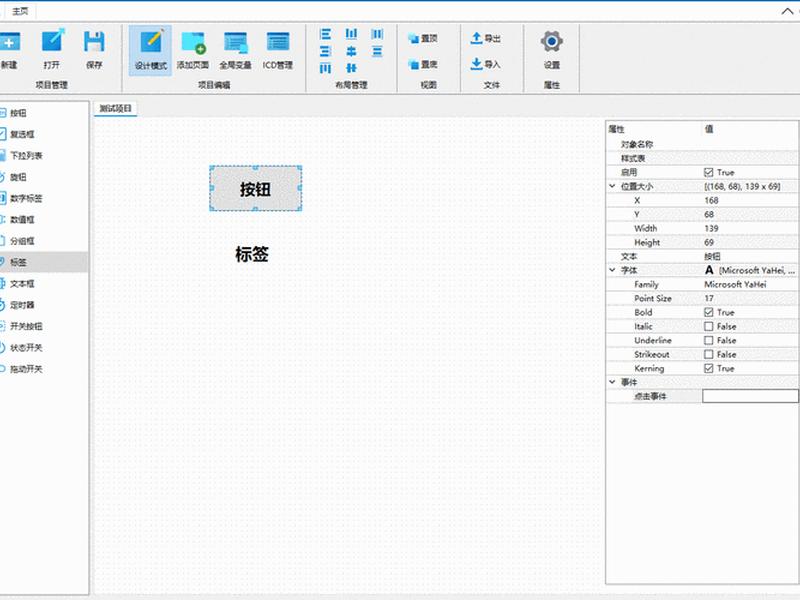Collapse the 位置大小 property group
Viewport: 800px width, 600px height.
coord(612,186)
